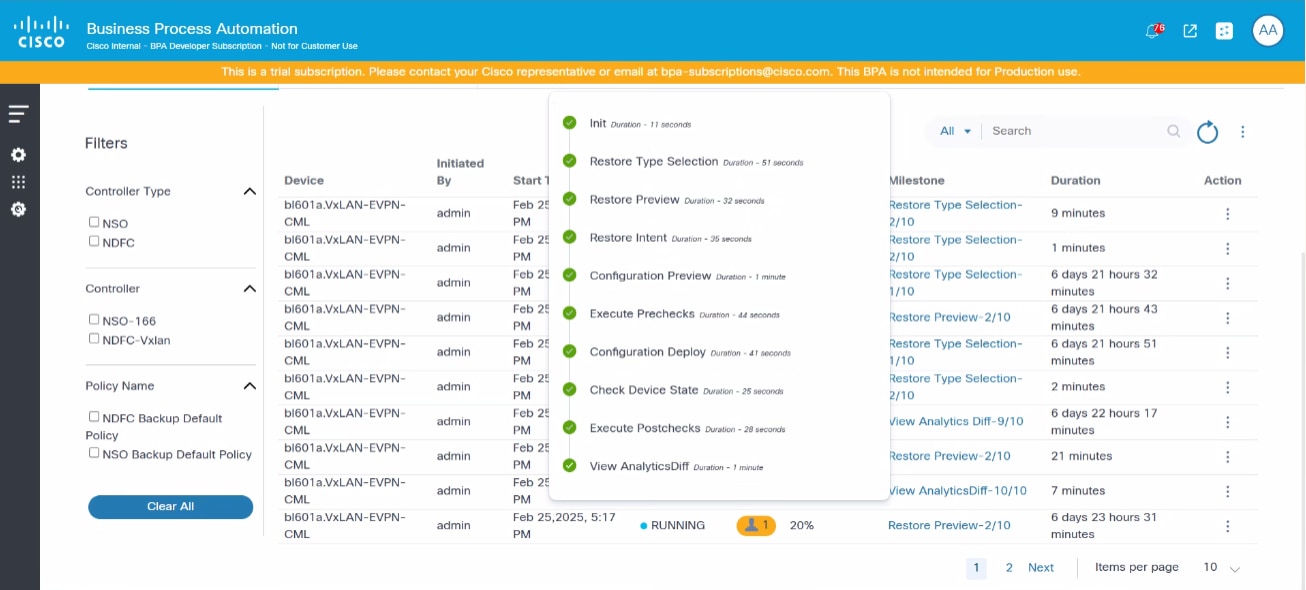Collapse the Controller Type filter section
1306x590 pixels.
pyautogui.click(x=249, y=191)
